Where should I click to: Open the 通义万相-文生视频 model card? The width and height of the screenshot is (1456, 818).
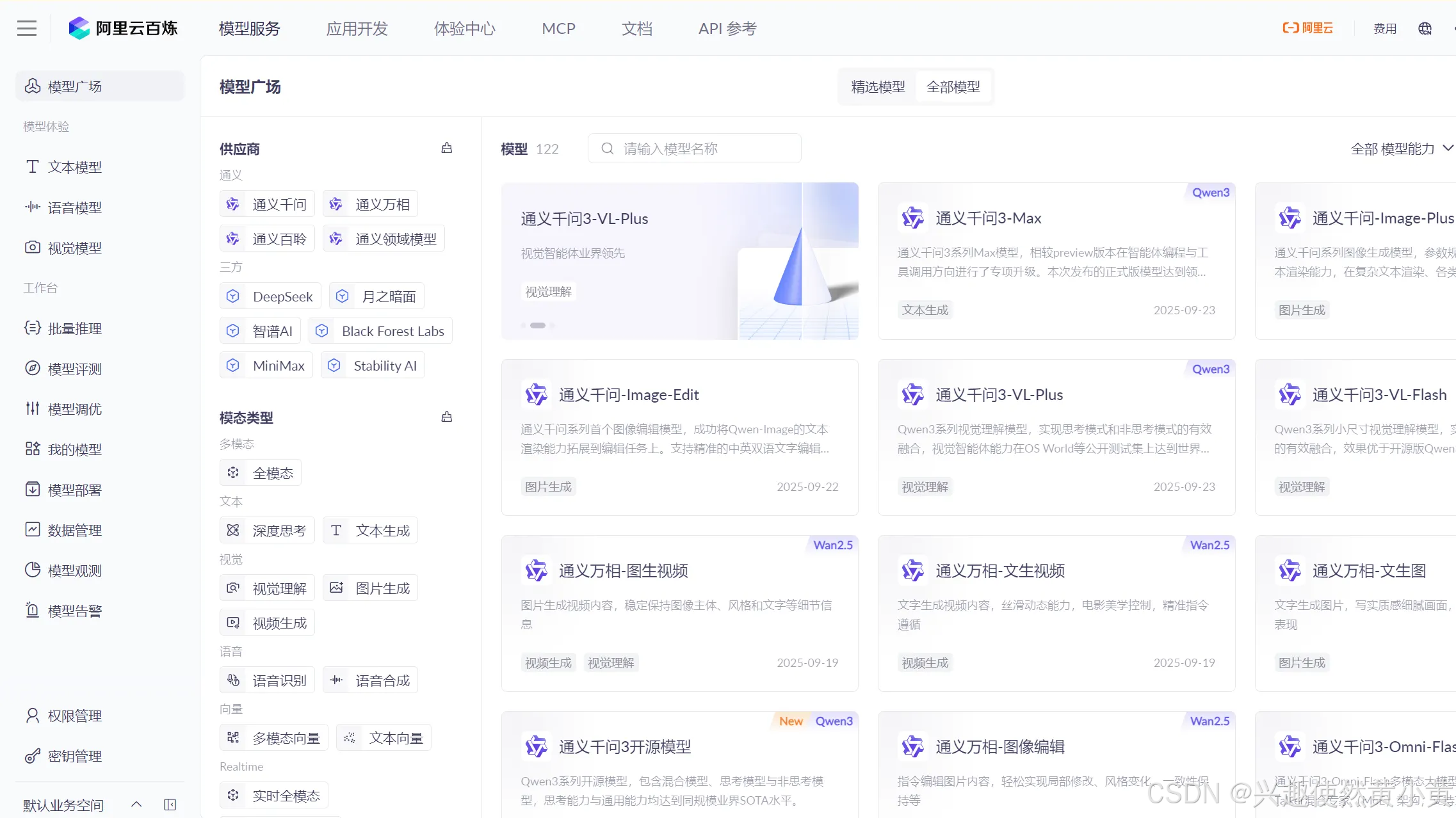[x=1056, y=613]
